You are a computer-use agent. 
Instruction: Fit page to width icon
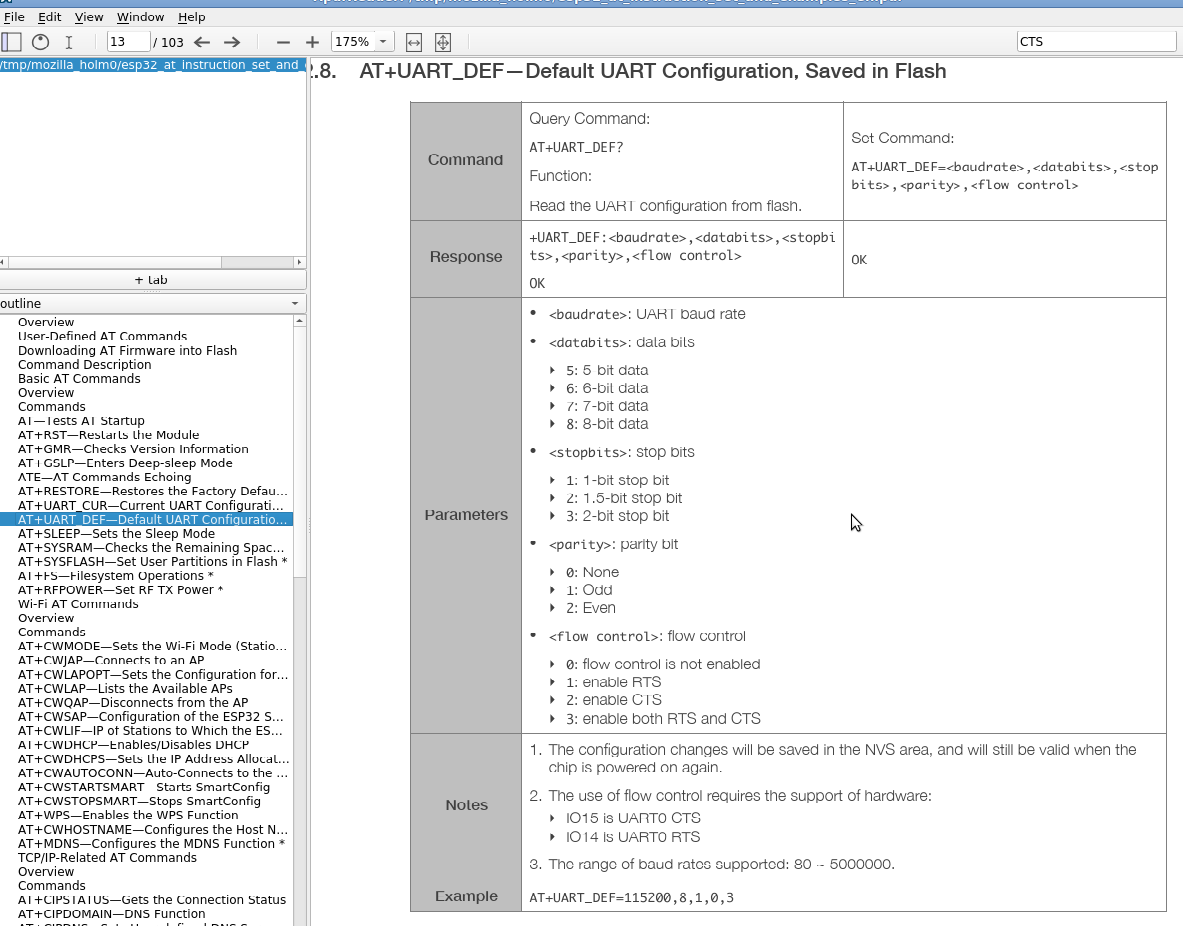coord(413,42)
